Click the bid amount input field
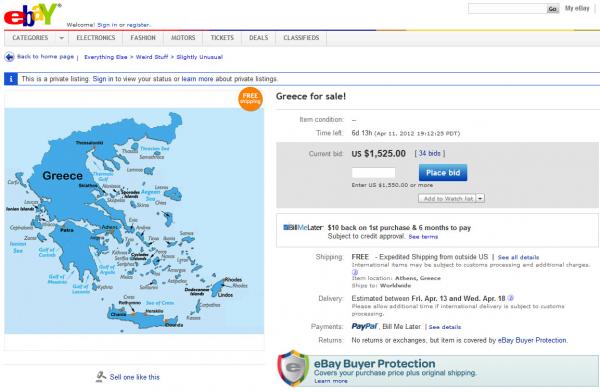This screenshot has width=600, height=392. pos(373,173)
